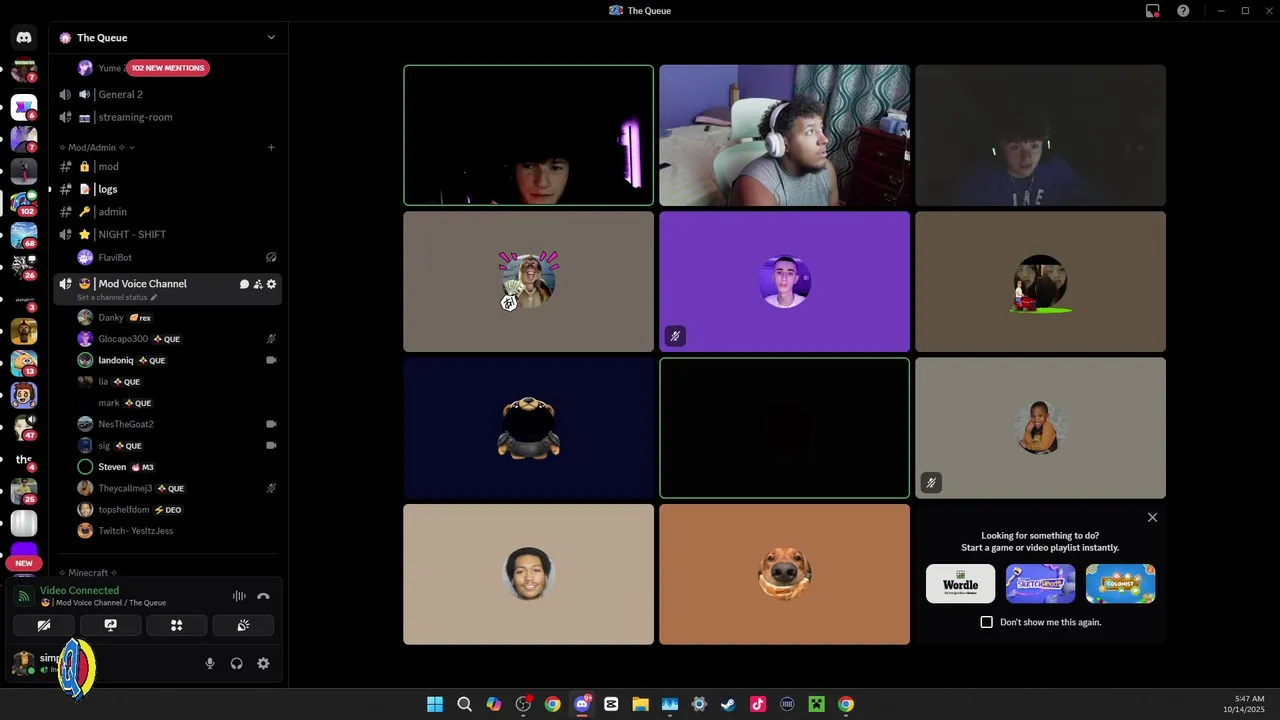Open The Queue server dropdown menu

pos(271,37)
